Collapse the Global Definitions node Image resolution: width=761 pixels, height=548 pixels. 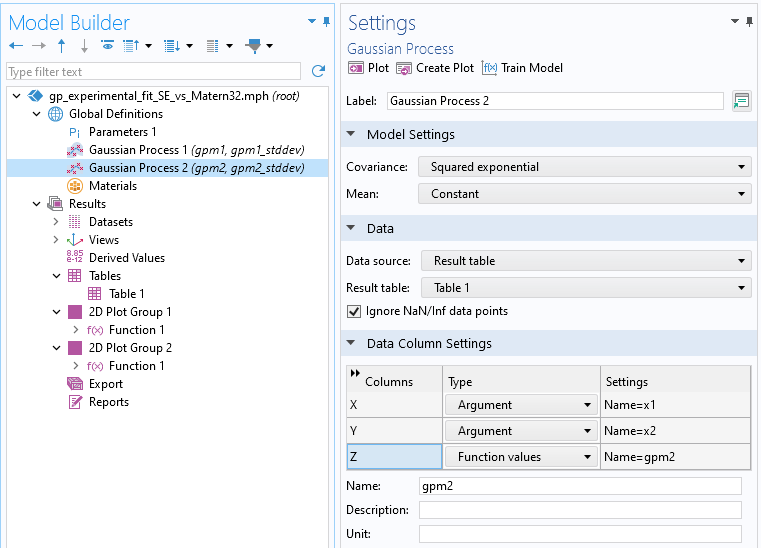click(37, 114)
